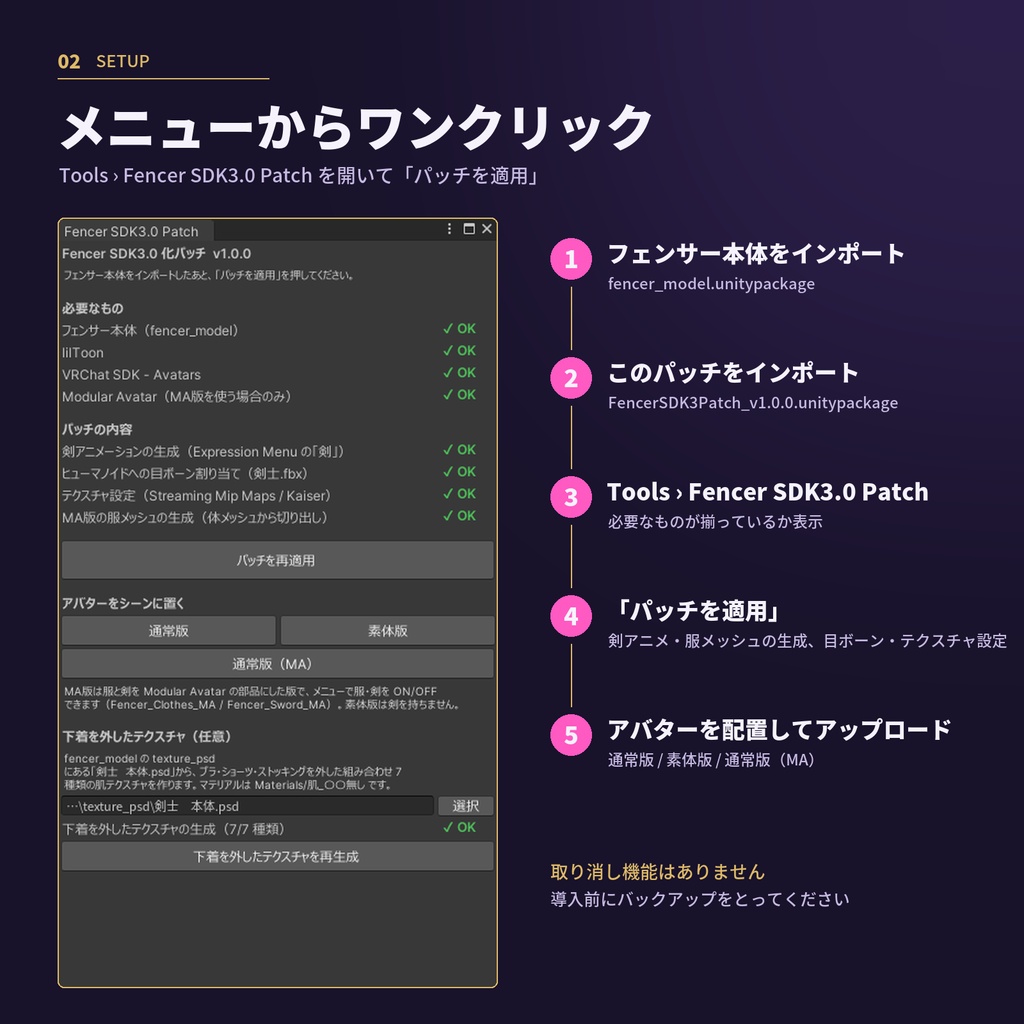The width and height of the screenshot is (1024, 1024).
Task: Click OK status beside テクスチャ設定
Action: tap(460, 494)
